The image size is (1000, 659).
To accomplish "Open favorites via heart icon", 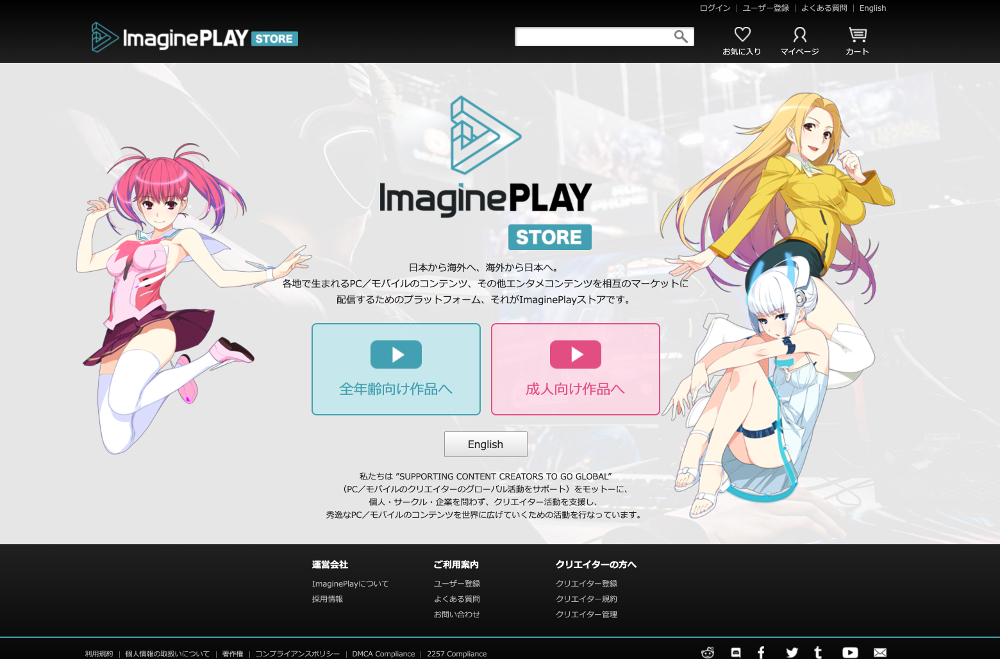I will 742,34.
